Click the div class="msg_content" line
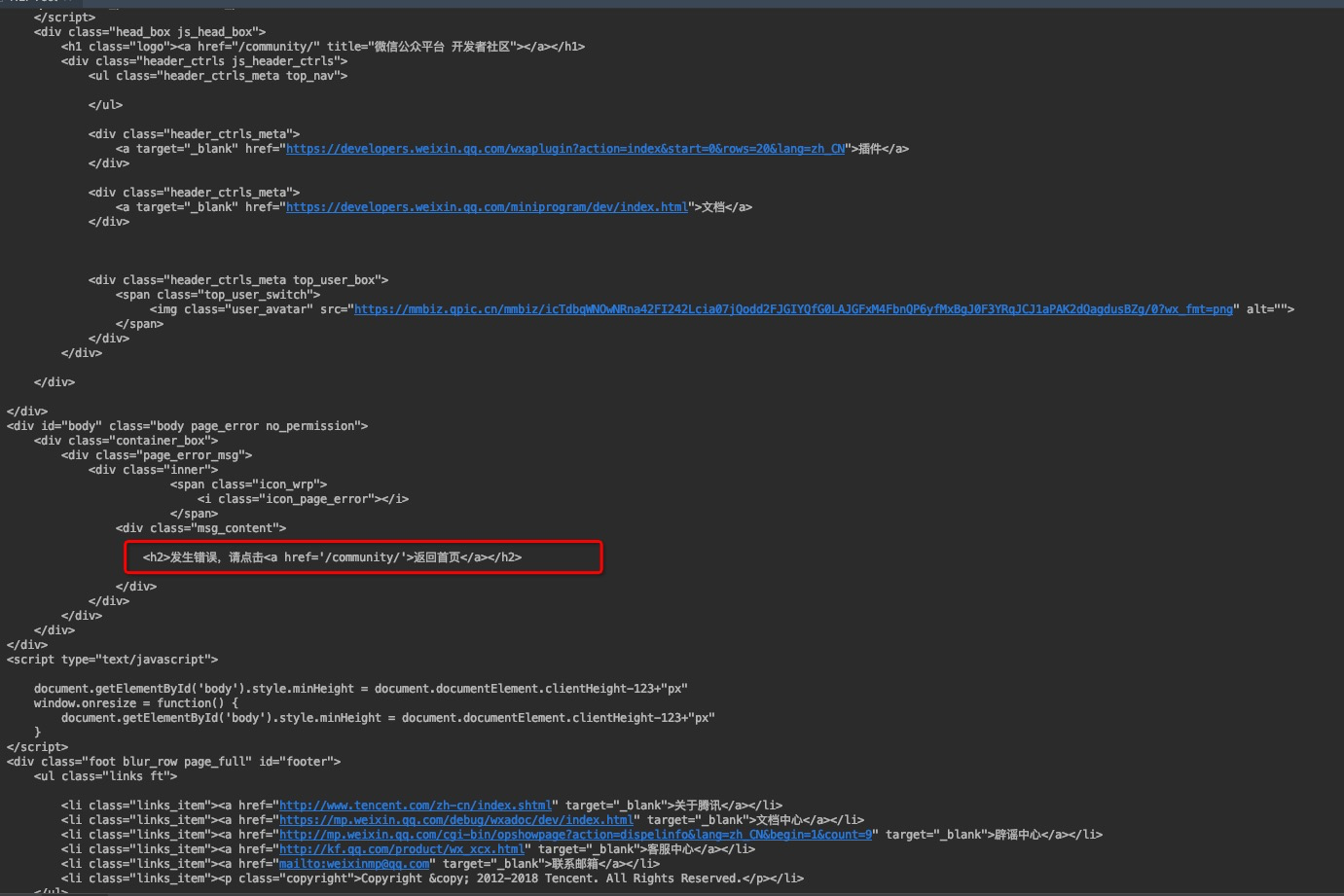 (x=200, y=528)
